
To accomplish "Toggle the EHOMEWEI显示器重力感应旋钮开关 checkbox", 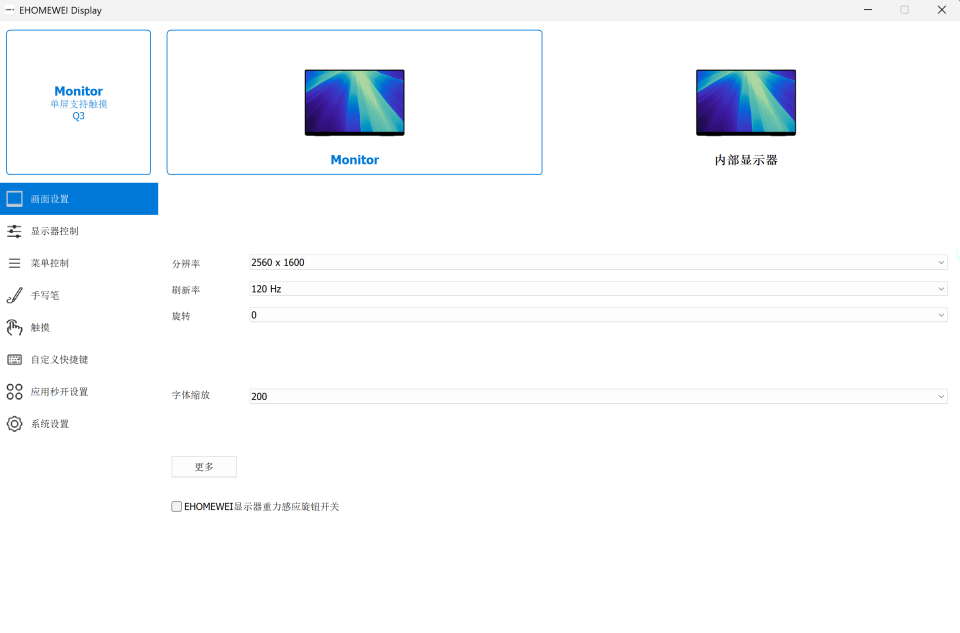I will (x=176, y=506).
